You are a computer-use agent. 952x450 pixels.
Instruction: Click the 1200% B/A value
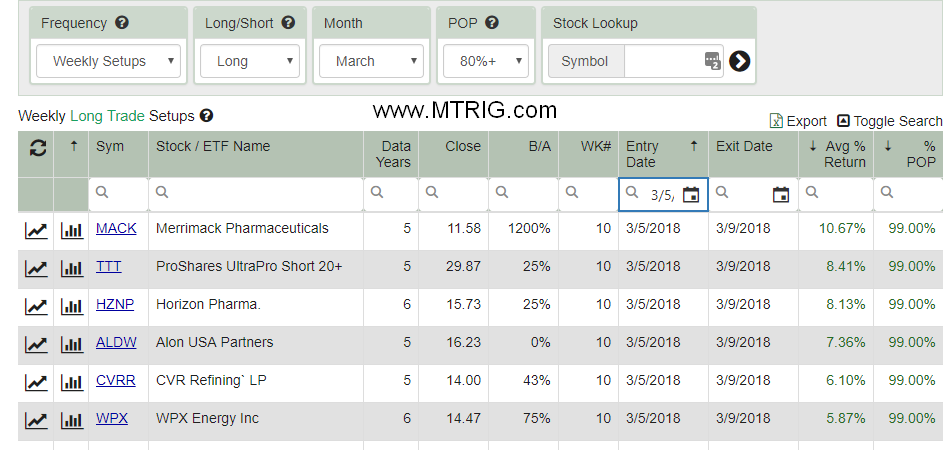(529, 228)
